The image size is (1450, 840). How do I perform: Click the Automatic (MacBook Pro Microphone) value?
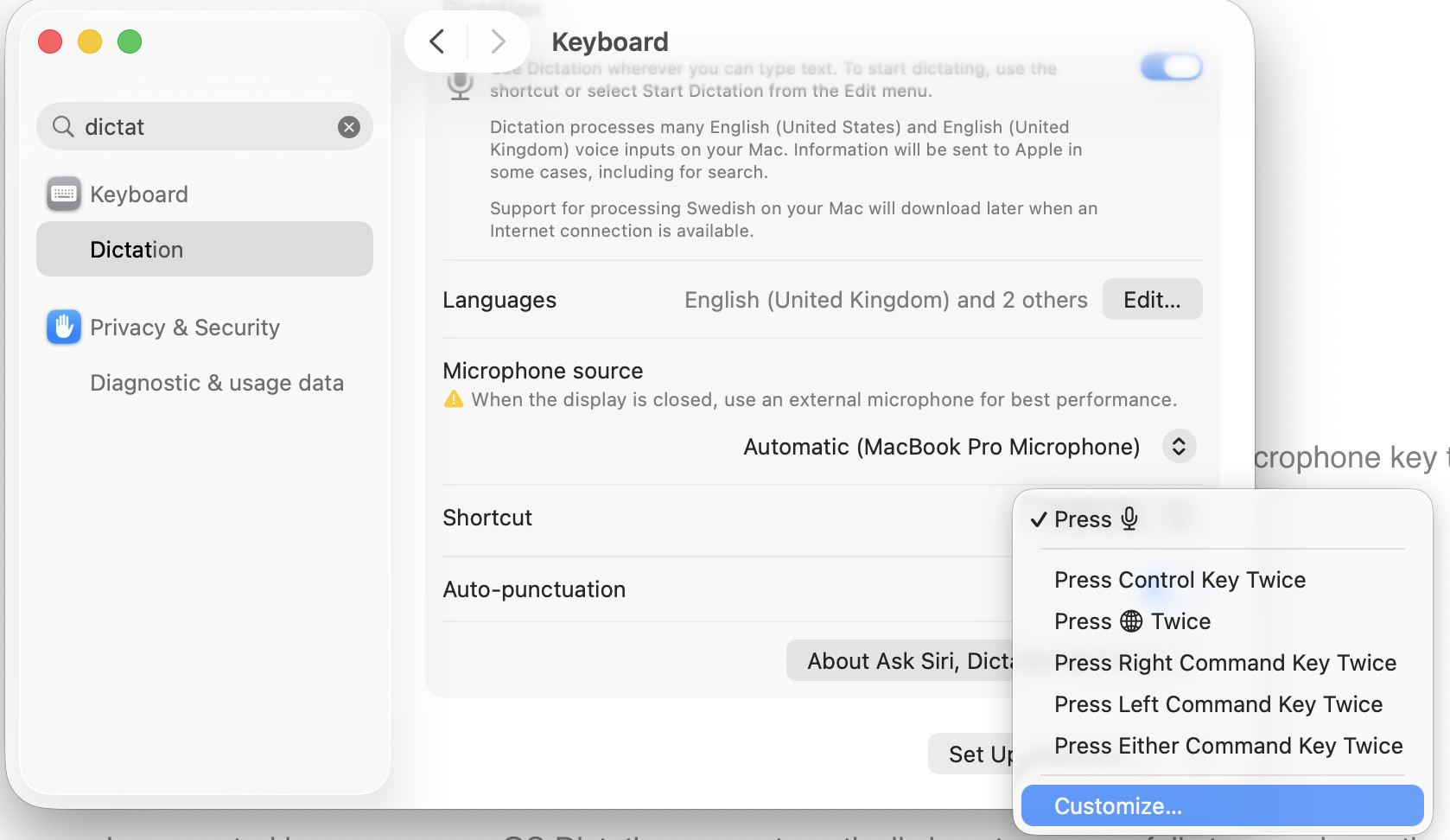click(x=942, y=447)
